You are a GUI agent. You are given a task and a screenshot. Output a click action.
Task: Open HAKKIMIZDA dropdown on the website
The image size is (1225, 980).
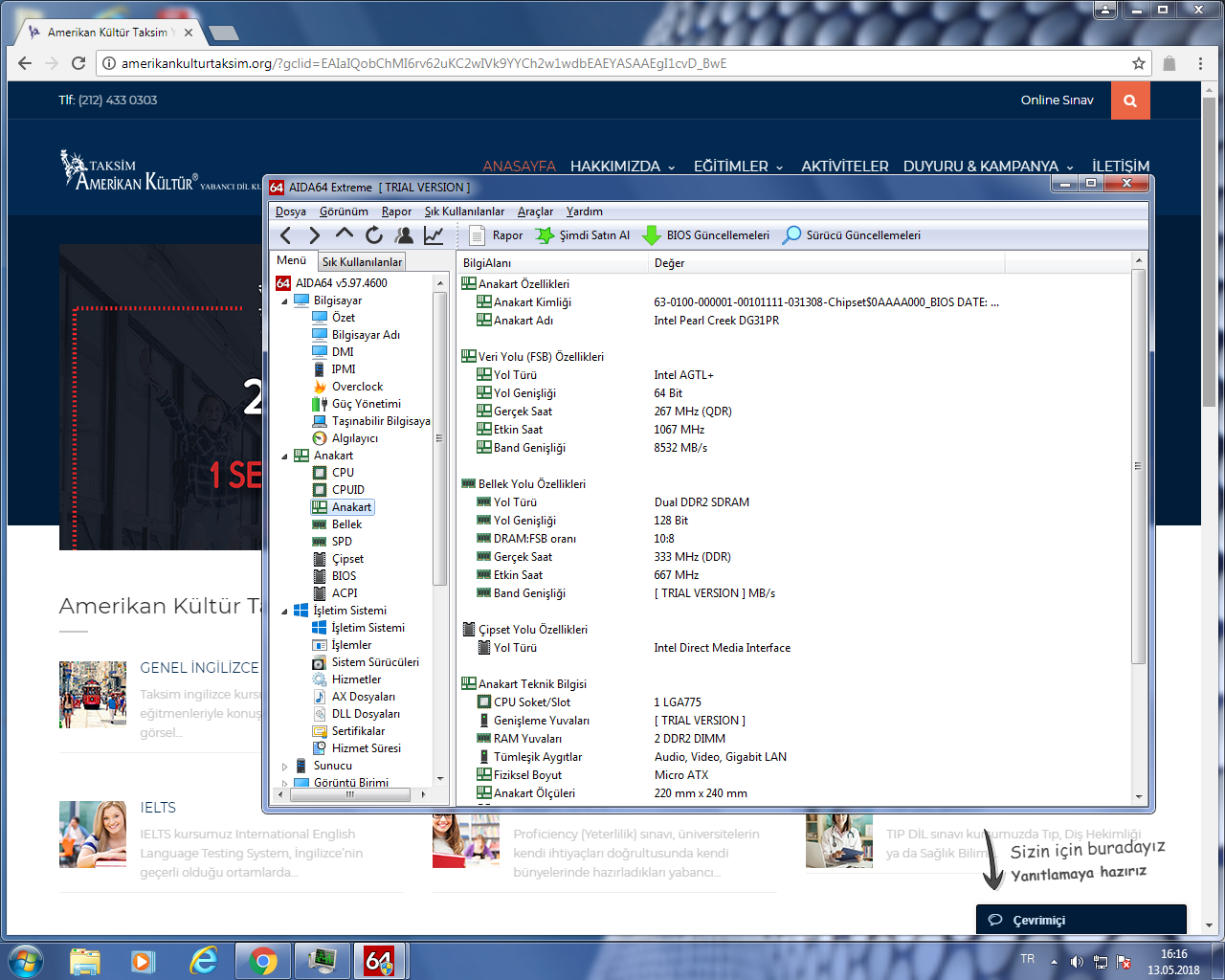[x=623, y=167]
